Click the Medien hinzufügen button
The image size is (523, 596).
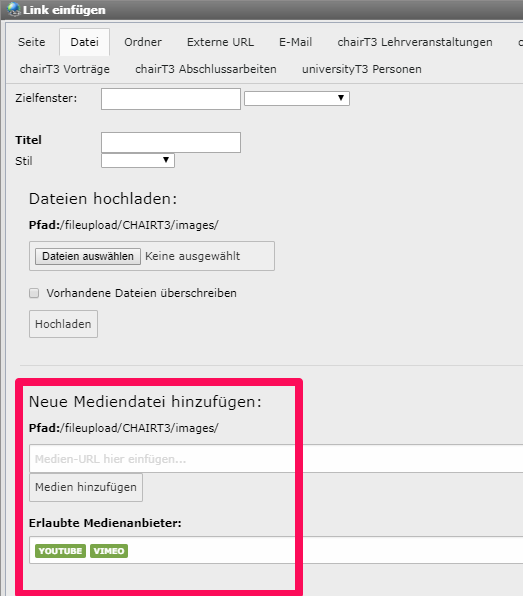[86, 487]
